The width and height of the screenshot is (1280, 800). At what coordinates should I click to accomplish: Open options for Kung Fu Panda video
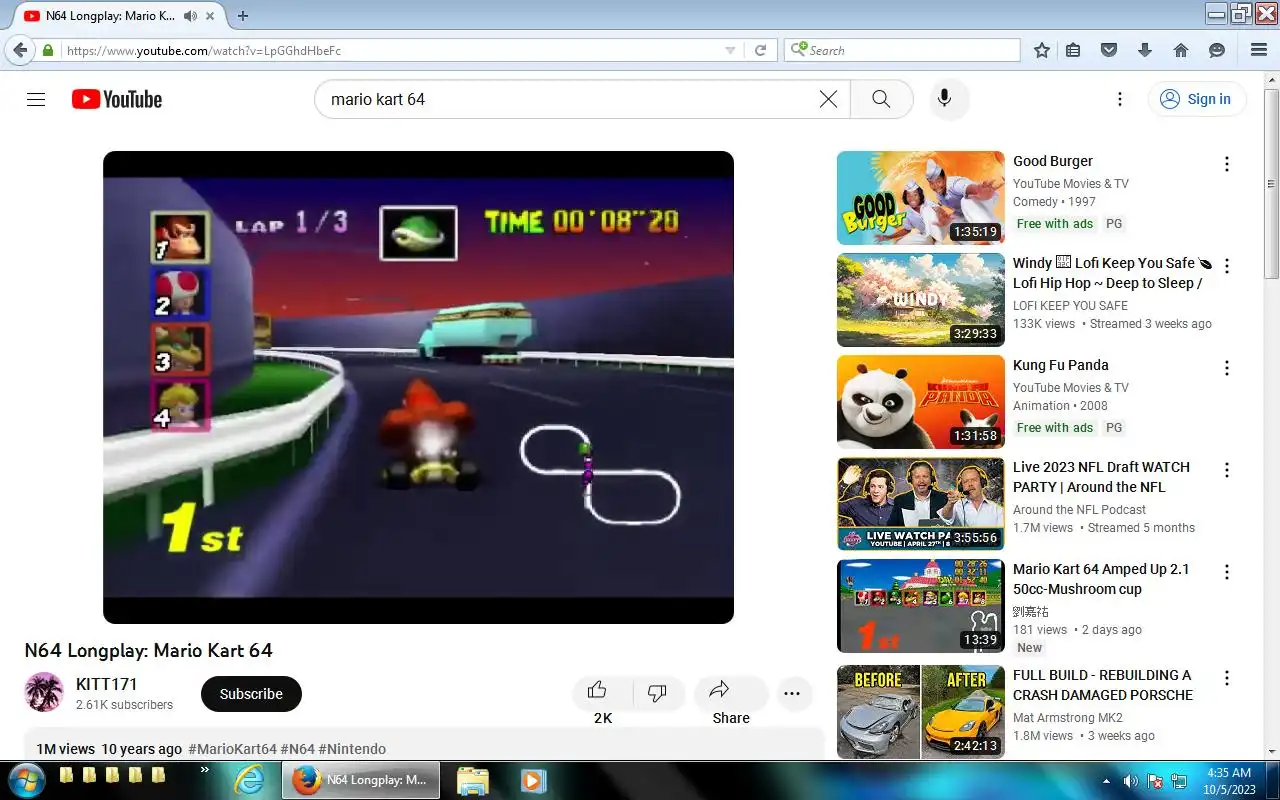point(1227,368)
